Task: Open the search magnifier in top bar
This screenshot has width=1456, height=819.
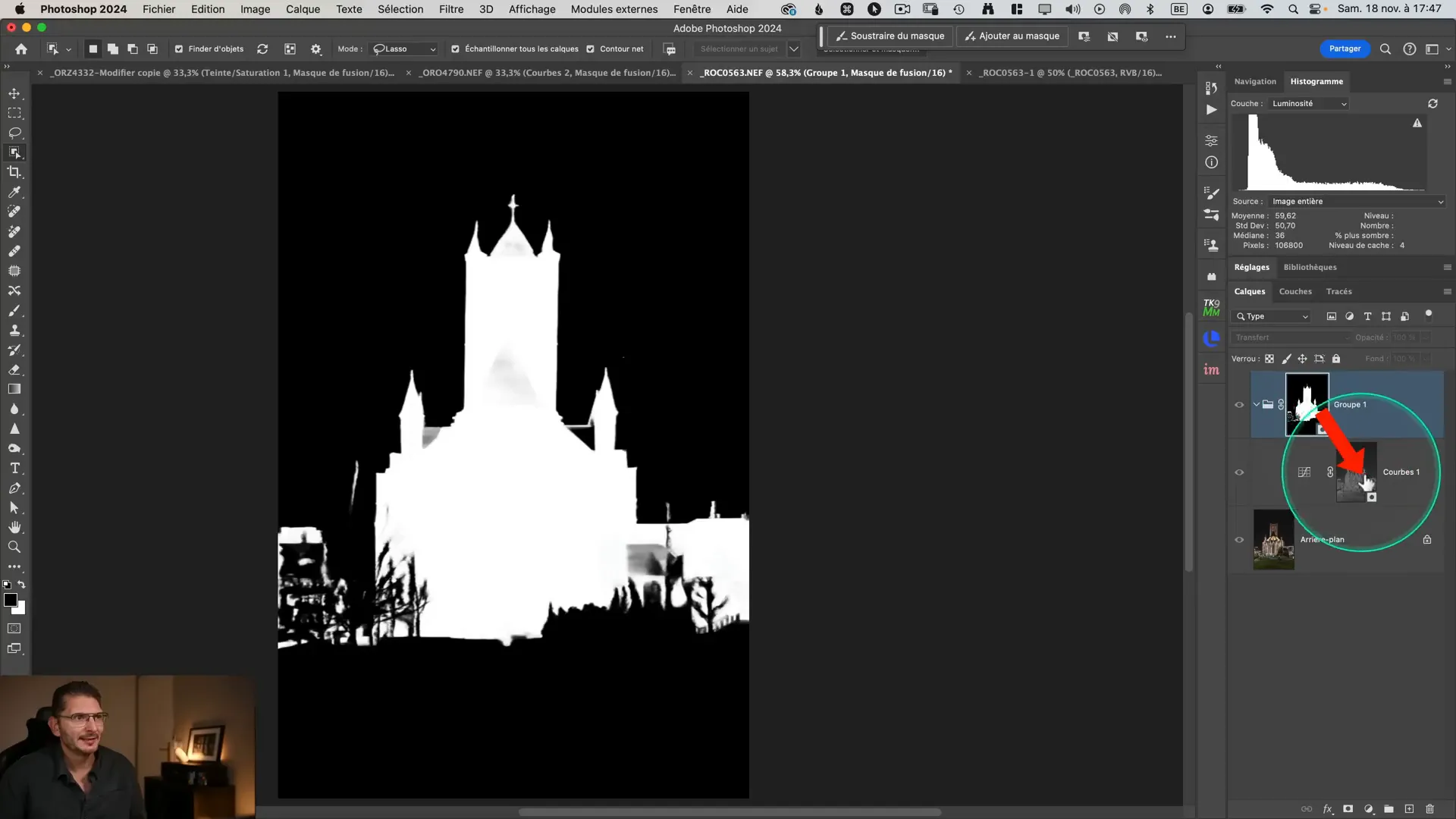Action: (1385, 49)
